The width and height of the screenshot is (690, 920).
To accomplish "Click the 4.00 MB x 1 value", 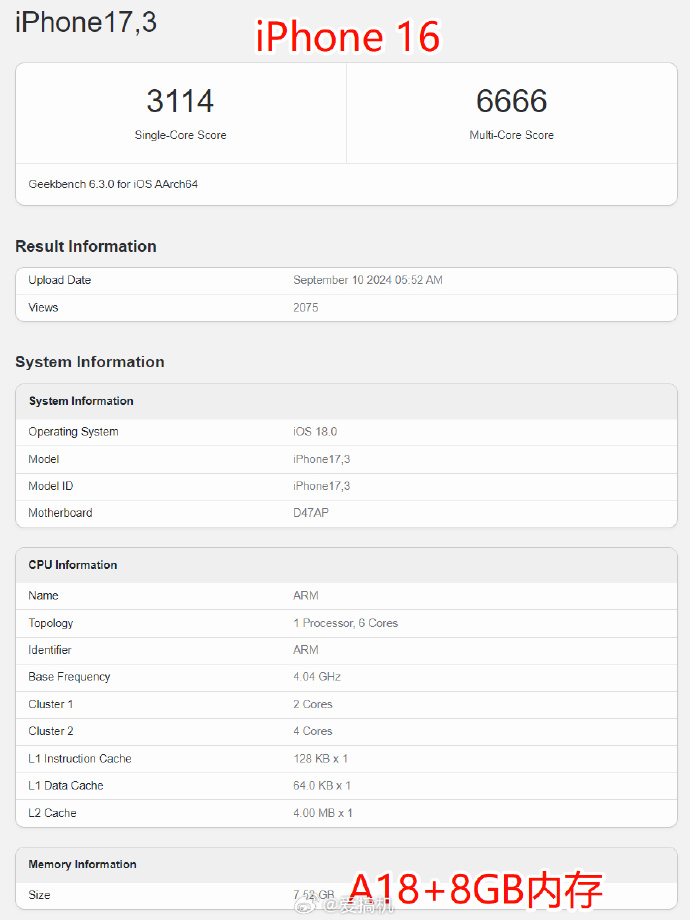I will coord(323,813).
